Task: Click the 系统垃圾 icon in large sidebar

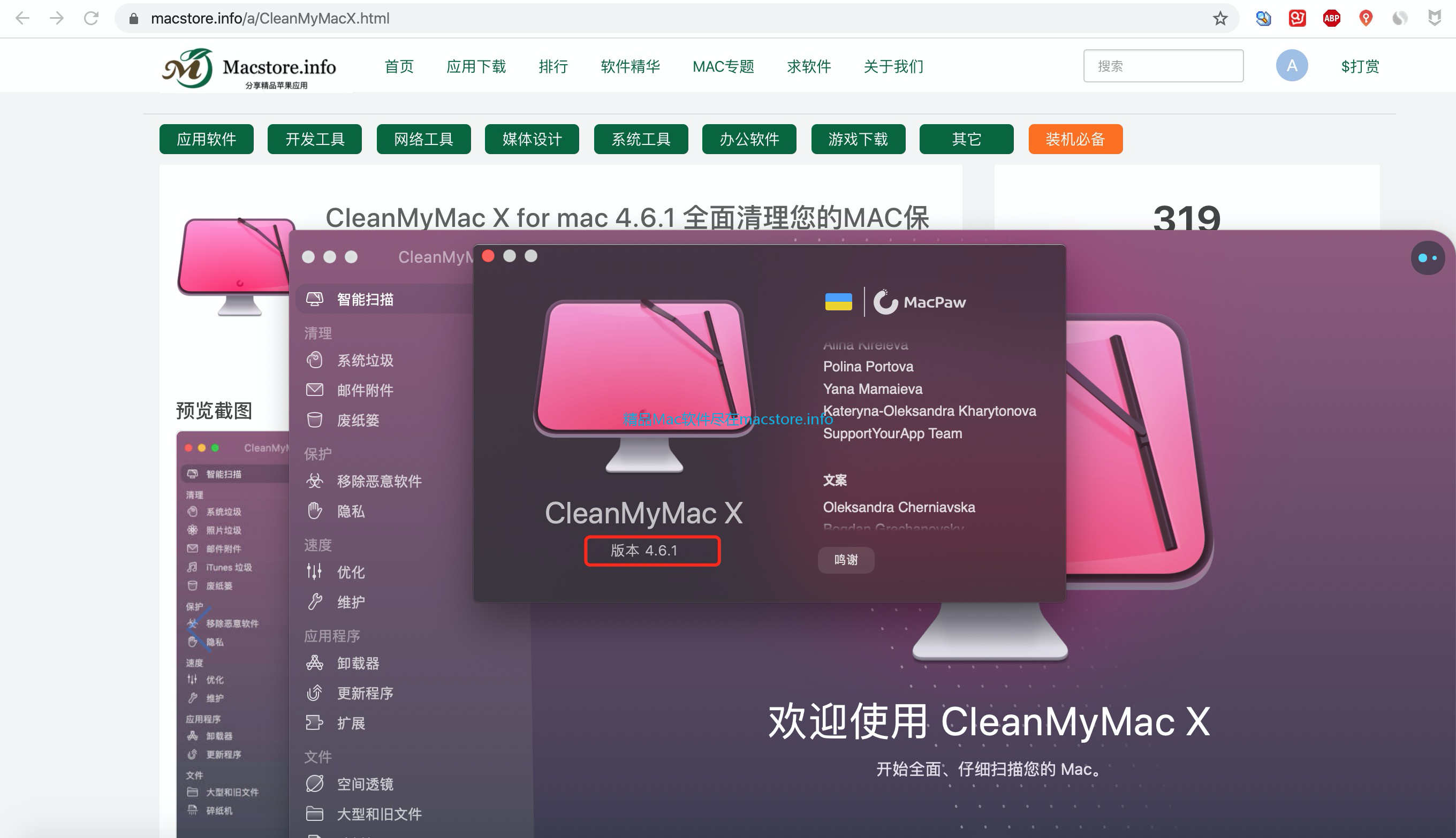Action: 314,360
